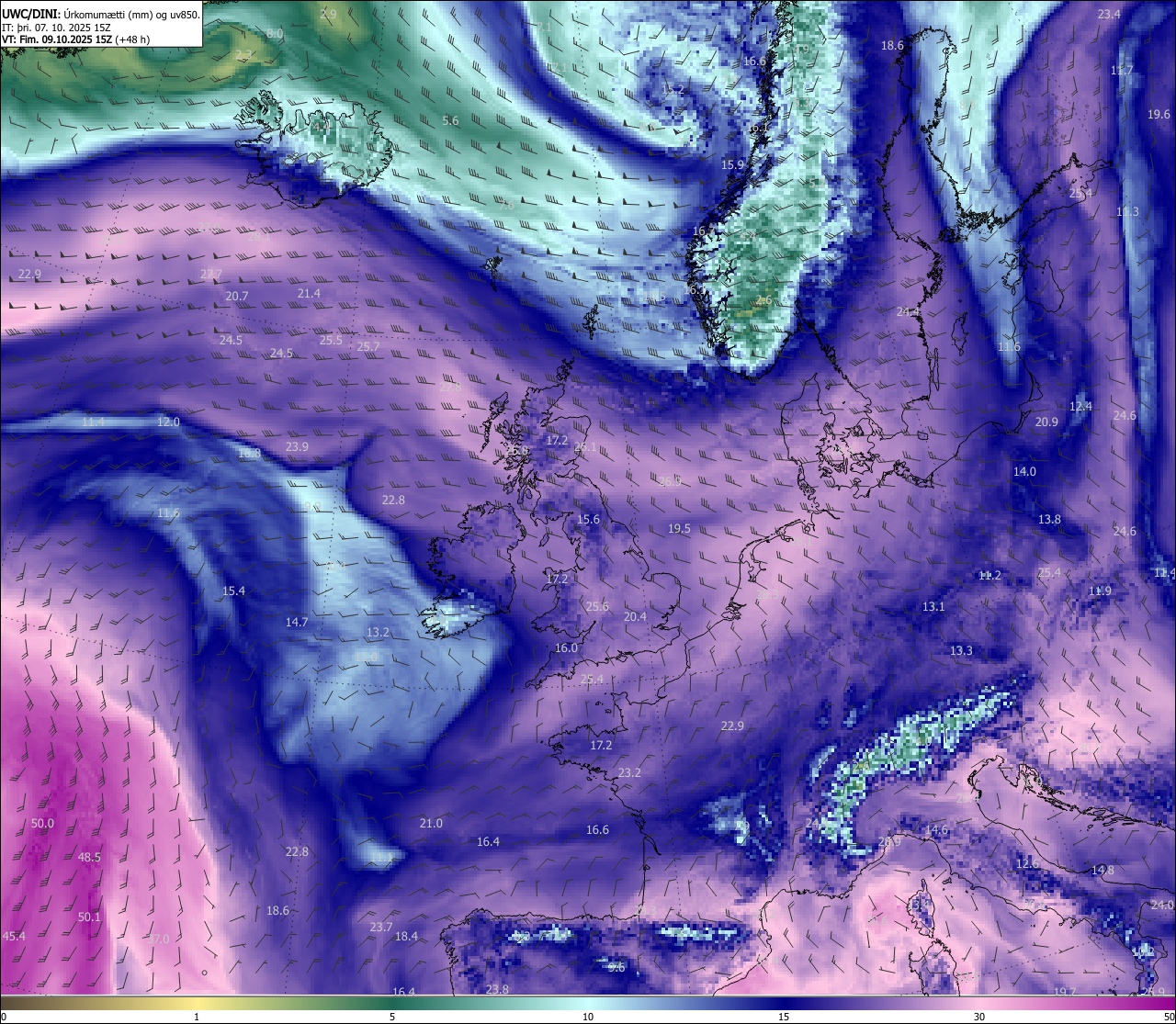Click the map value '48.5'
The image size is (1176, 1024).
coord(89,858)
